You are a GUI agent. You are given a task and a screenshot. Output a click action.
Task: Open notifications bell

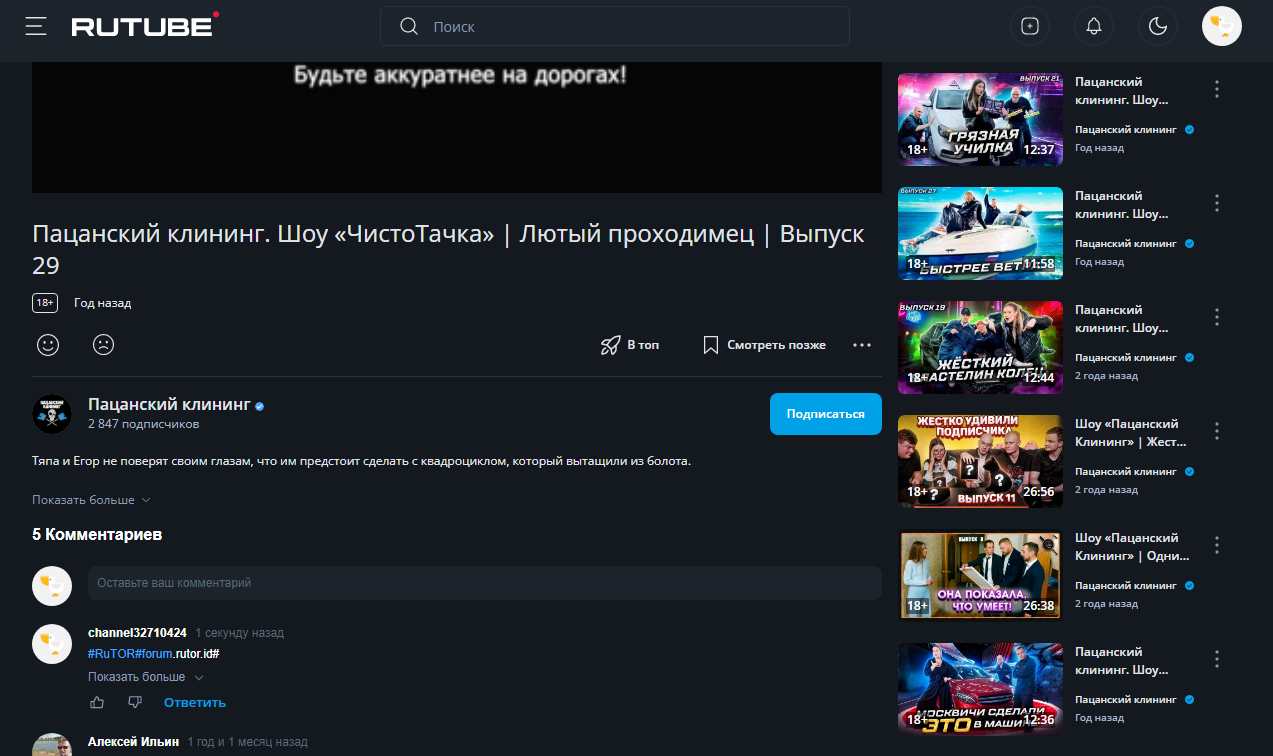[1094, 26]
